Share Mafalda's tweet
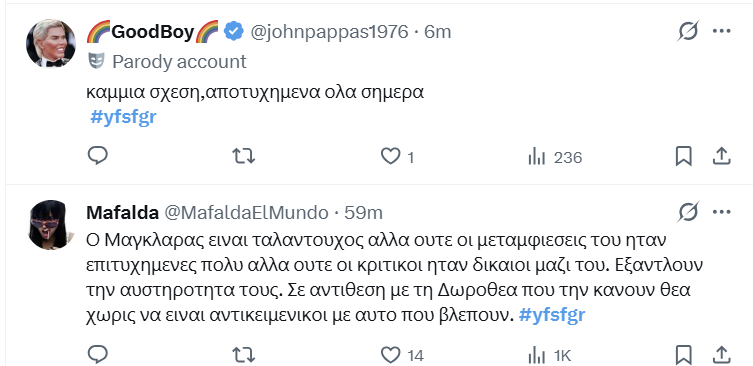The width and height of the screenshot is (753, 366). pyautogui.click(x=721, y=355)
